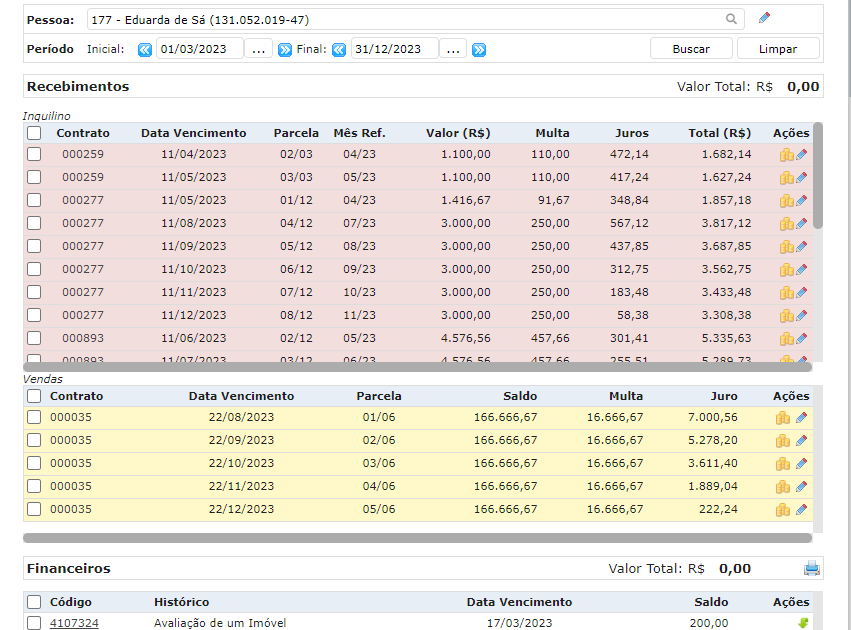The width and height of the screenshot is (851, 630).
Task: Toggle select-all checkbox in Vendas table header
Action: point(34,396)
